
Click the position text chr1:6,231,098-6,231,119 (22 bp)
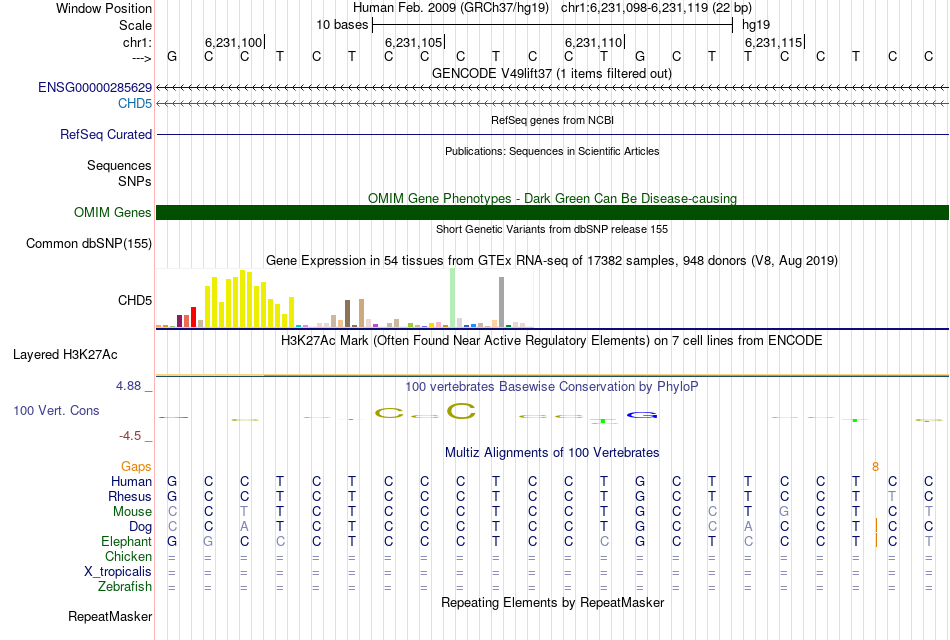(656, 8)
